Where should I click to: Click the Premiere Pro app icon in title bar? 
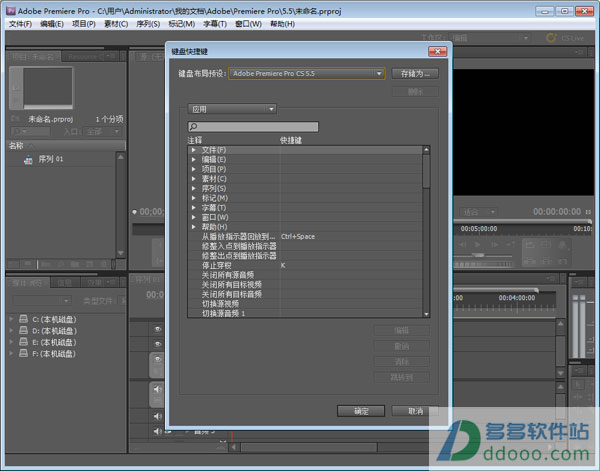tap(11, 11)
